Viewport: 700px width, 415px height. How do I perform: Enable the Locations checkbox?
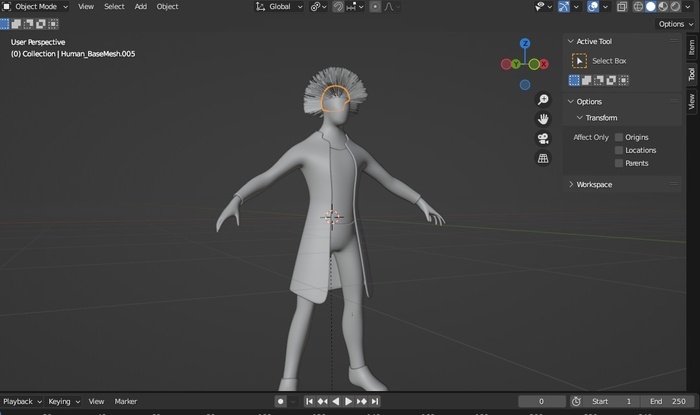(x=619, y=150)
